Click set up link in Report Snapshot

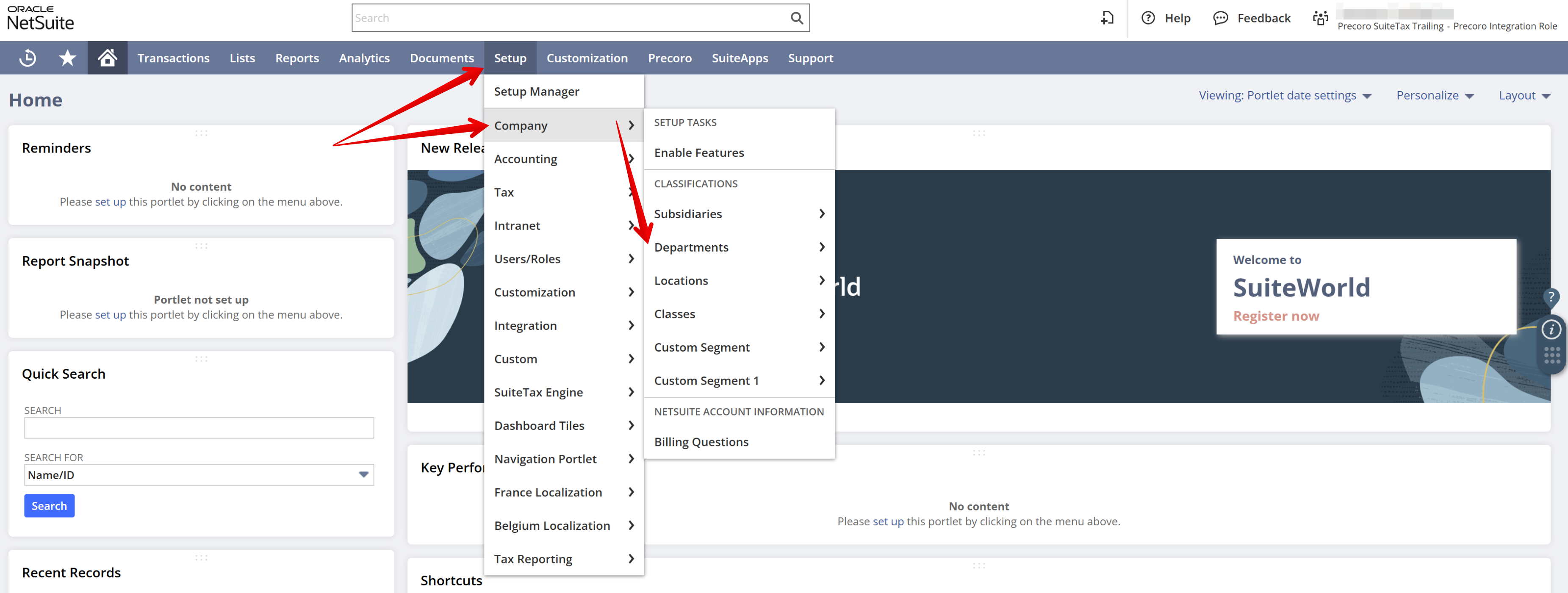click(110, 315)
